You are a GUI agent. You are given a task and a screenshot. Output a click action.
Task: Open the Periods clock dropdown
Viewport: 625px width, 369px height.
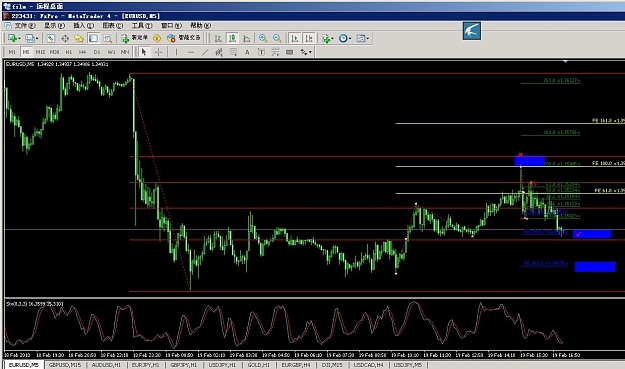coord(345,38)
